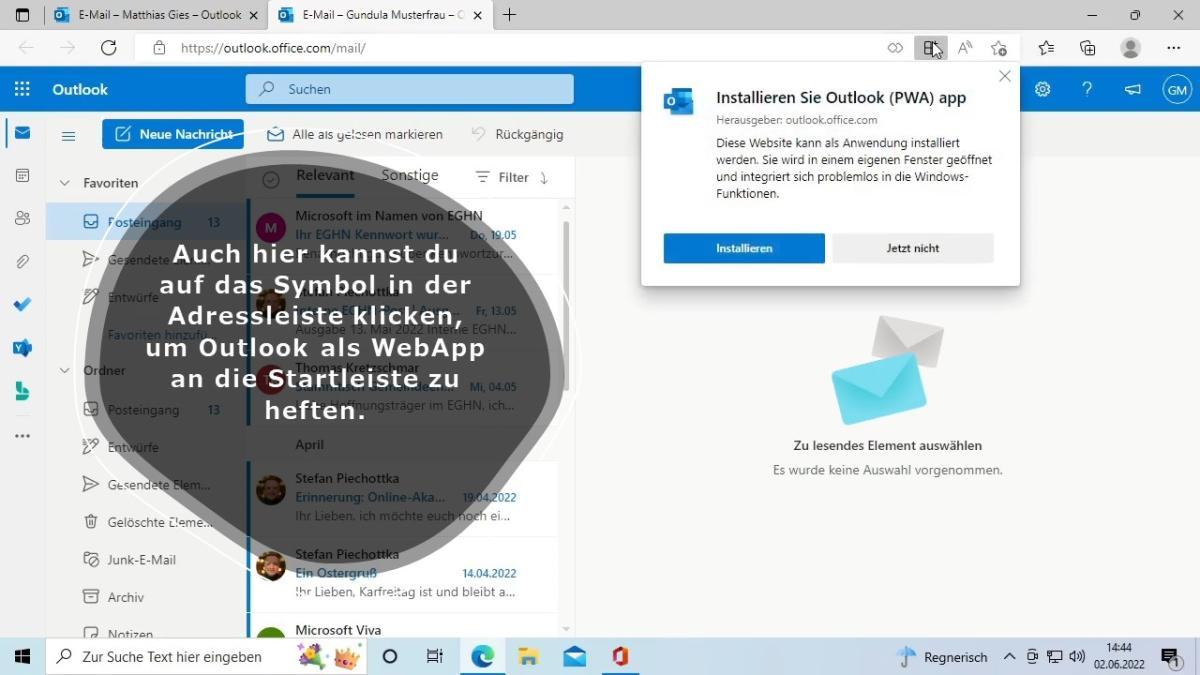Click the Installieren button

tap(744, 248)
